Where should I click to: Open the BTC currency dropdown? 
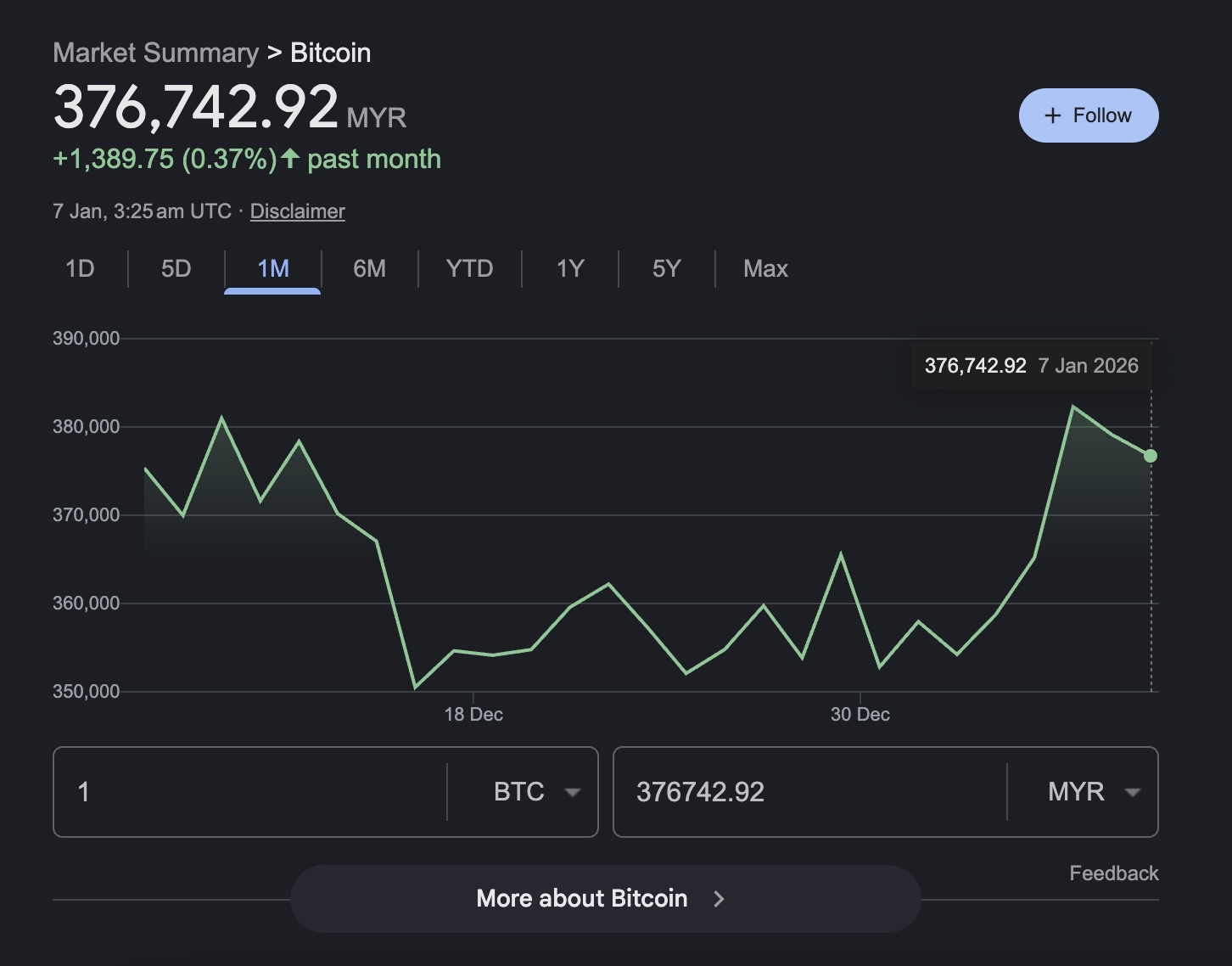536,792
